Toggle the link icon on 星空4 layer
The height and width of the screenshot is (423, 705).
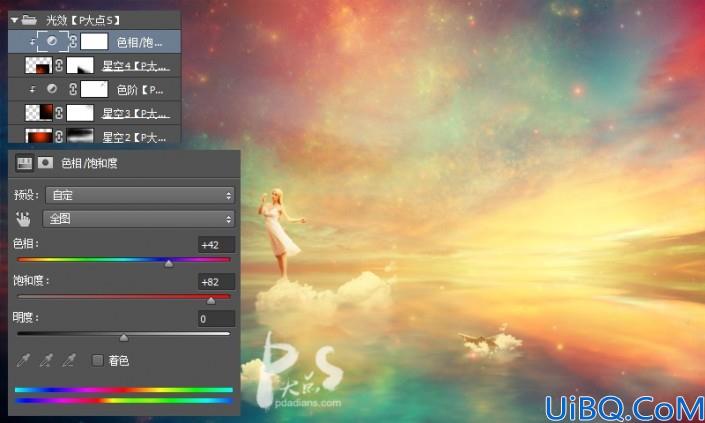(x=59, y=65)
